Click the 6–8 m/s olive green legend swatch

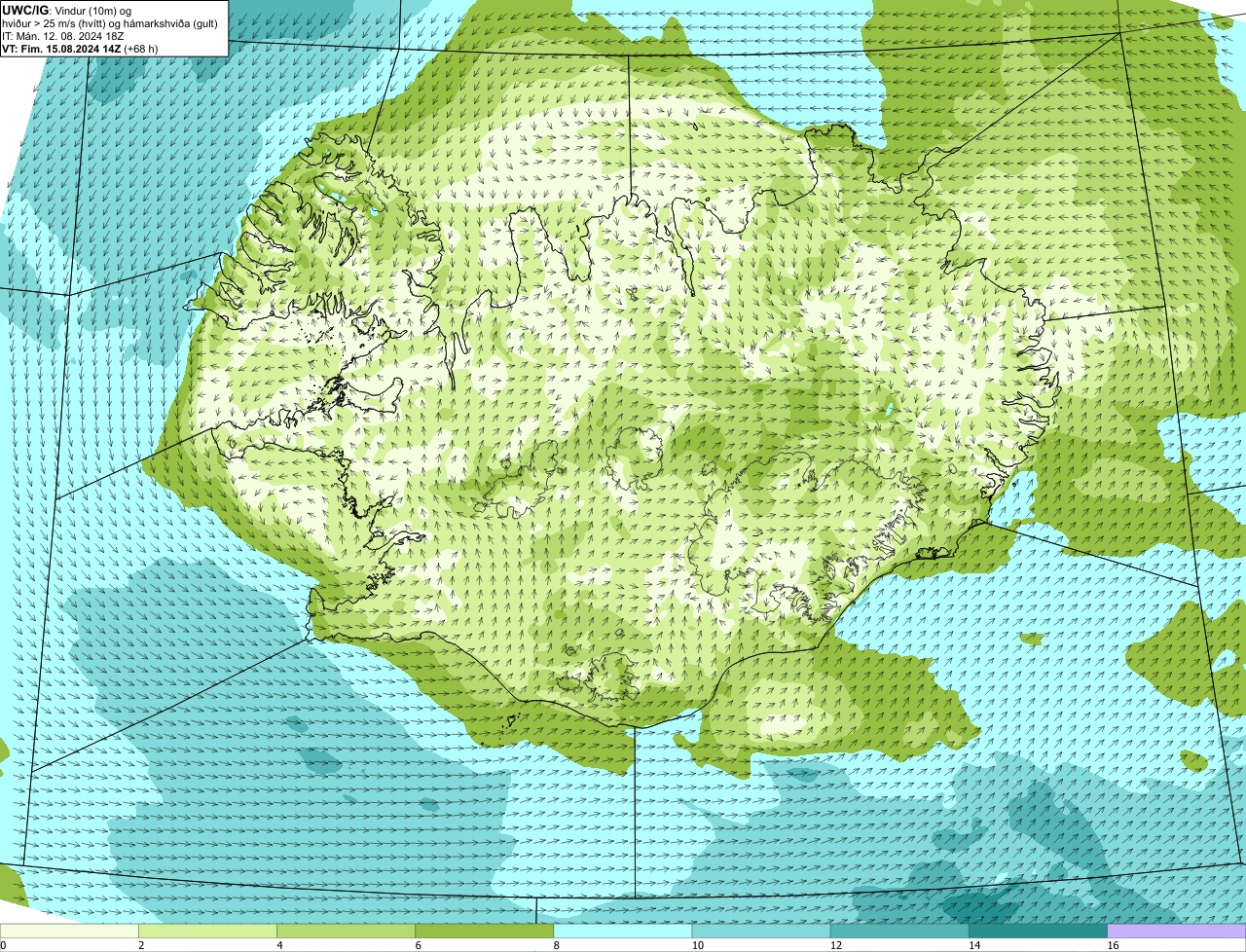point(485,931)
